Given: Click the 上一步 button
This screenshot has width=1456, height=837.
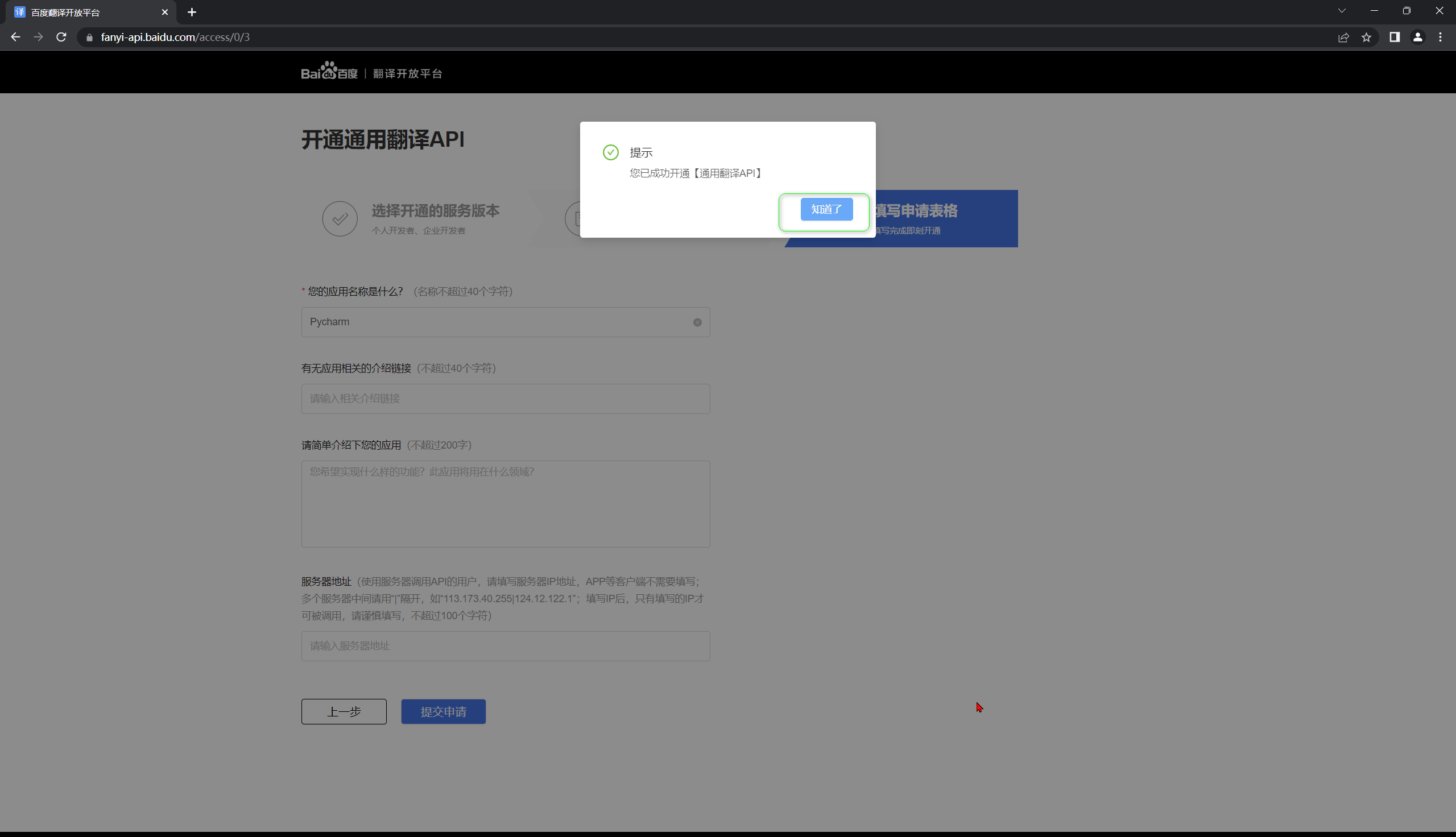Looking at the screenshot, I should [x=344, y=712].
